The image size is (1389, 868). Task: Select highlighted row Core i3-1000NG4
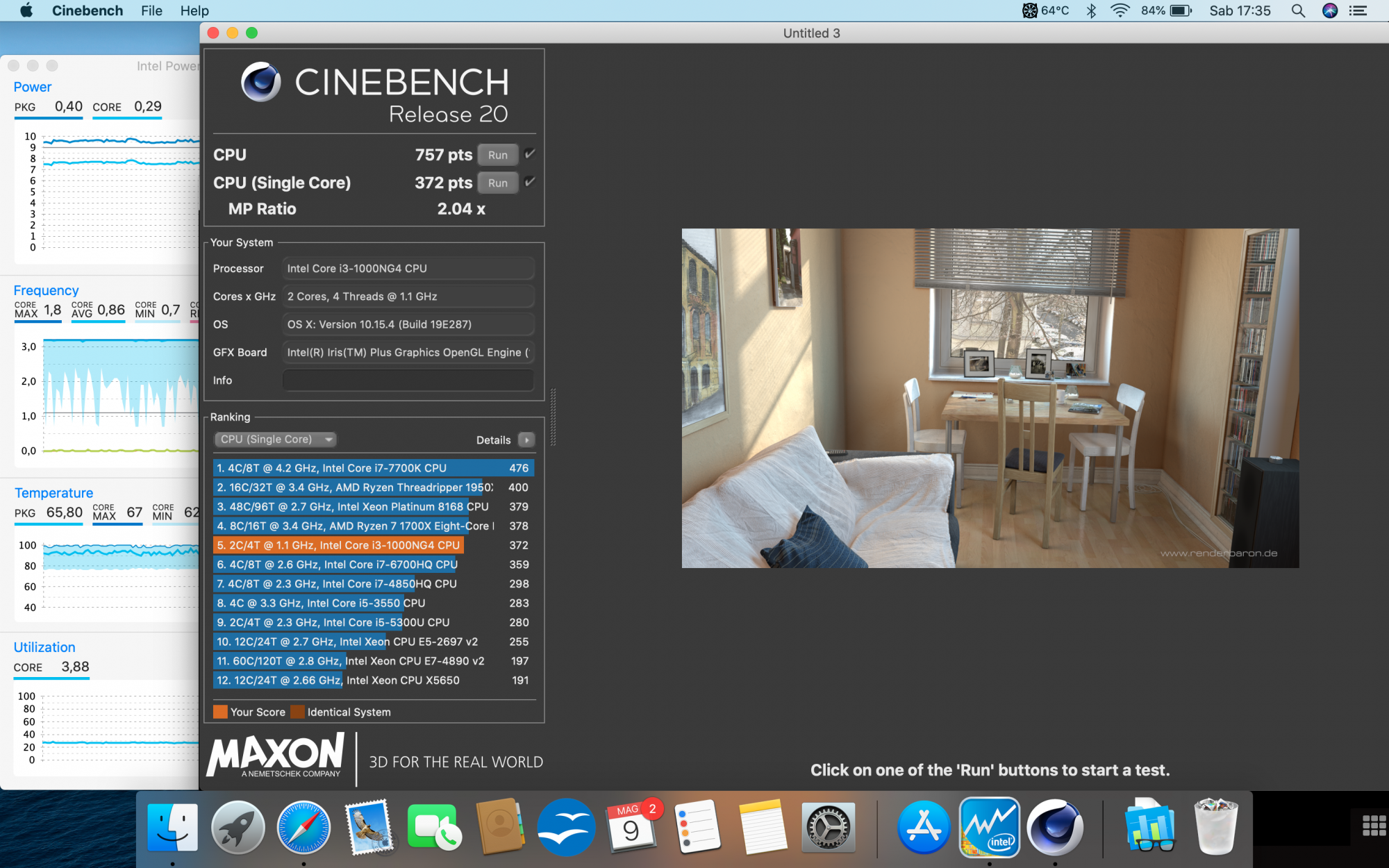pos(374,545)
